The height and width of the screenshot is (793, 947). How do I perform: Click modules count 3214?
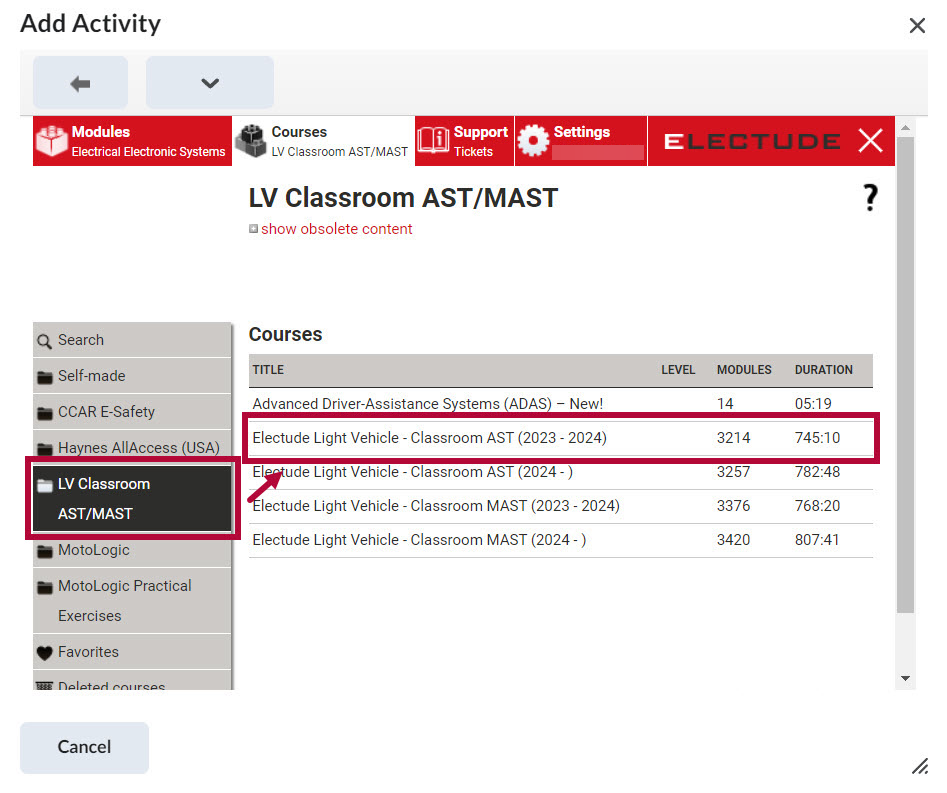point(733,438)
